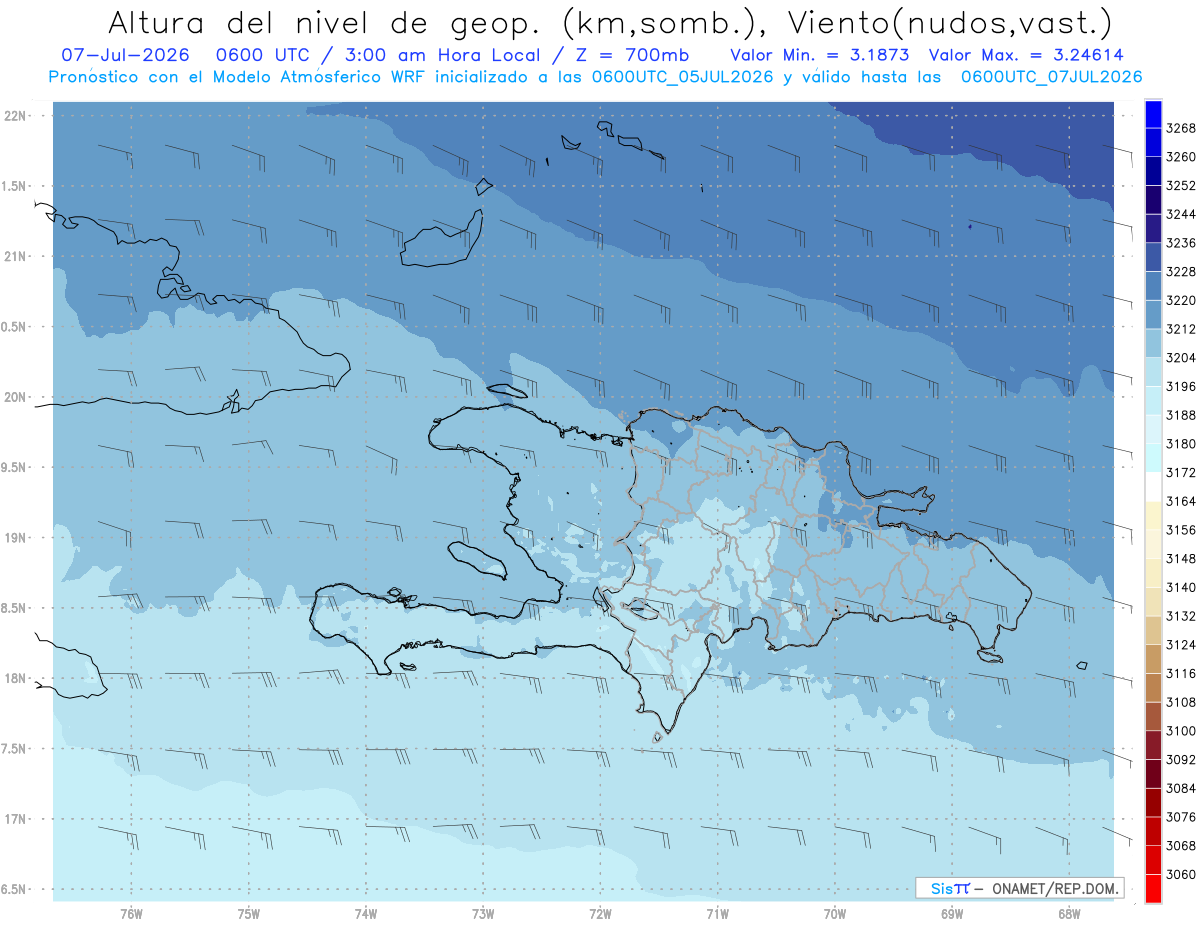Click the latitude axis label 22N
The width and height of the screenshot is (1200, 927).
[16, 116]
